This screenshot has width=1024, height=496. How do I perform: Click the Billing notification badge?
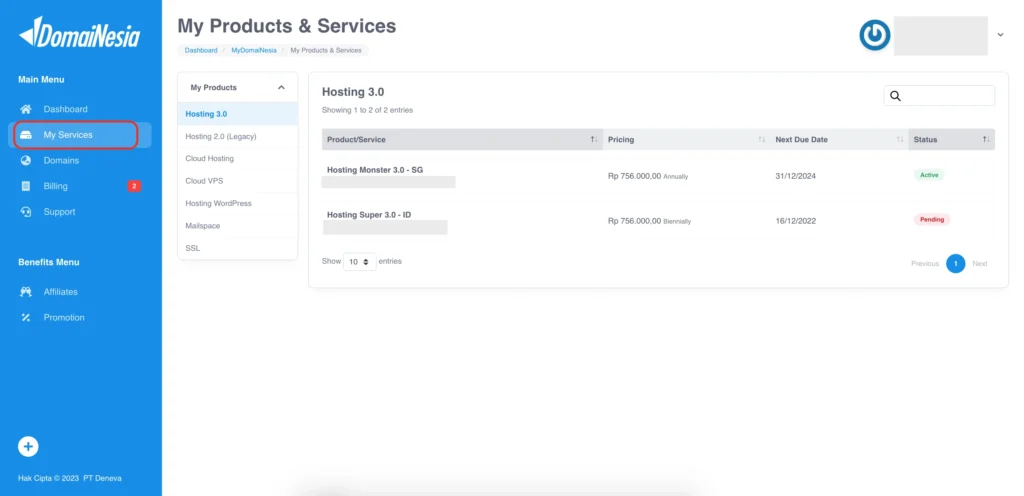coord(134,186)
